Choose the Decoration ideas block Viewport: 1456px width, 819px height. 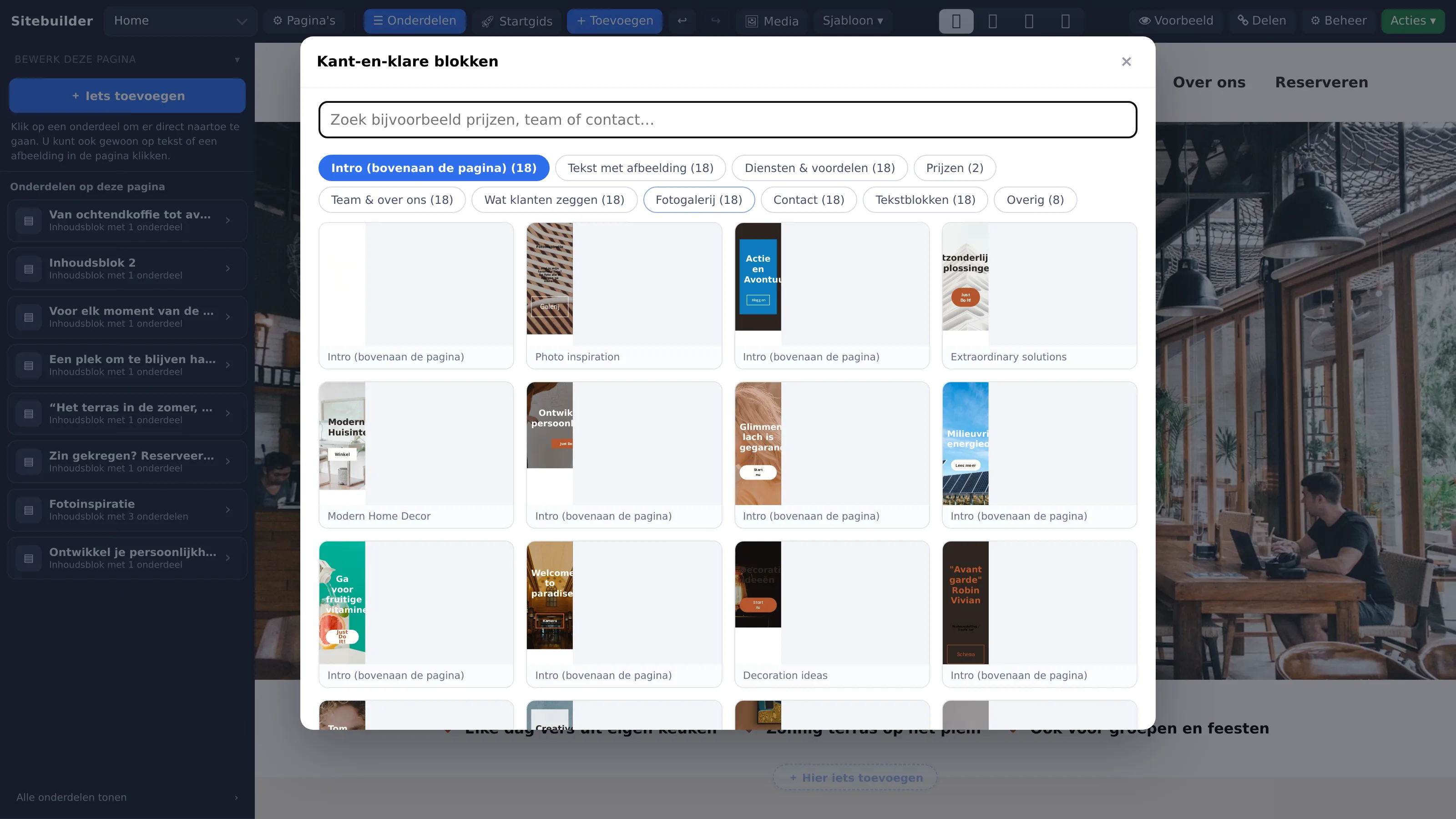point(832,614)
